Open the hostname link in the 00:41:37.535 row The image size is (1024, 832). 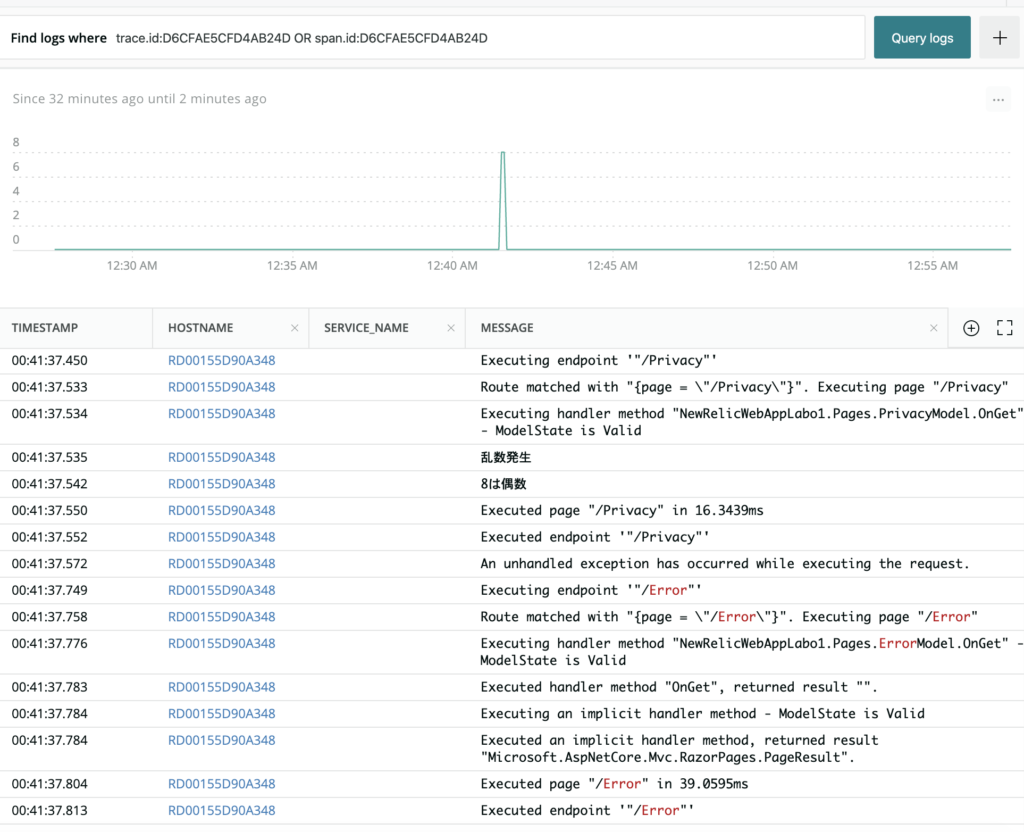point(221,458)
